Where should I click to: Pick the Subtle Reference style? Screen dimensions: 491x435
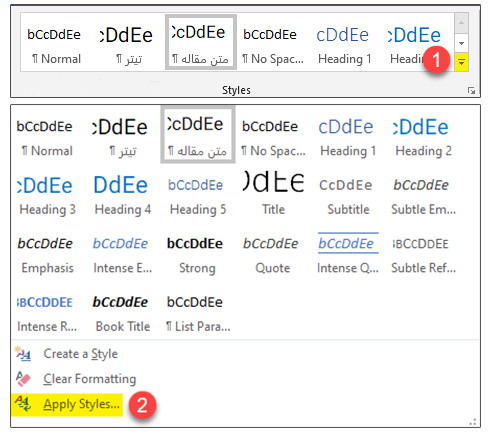pyautogui.click(x=423, y=255)
